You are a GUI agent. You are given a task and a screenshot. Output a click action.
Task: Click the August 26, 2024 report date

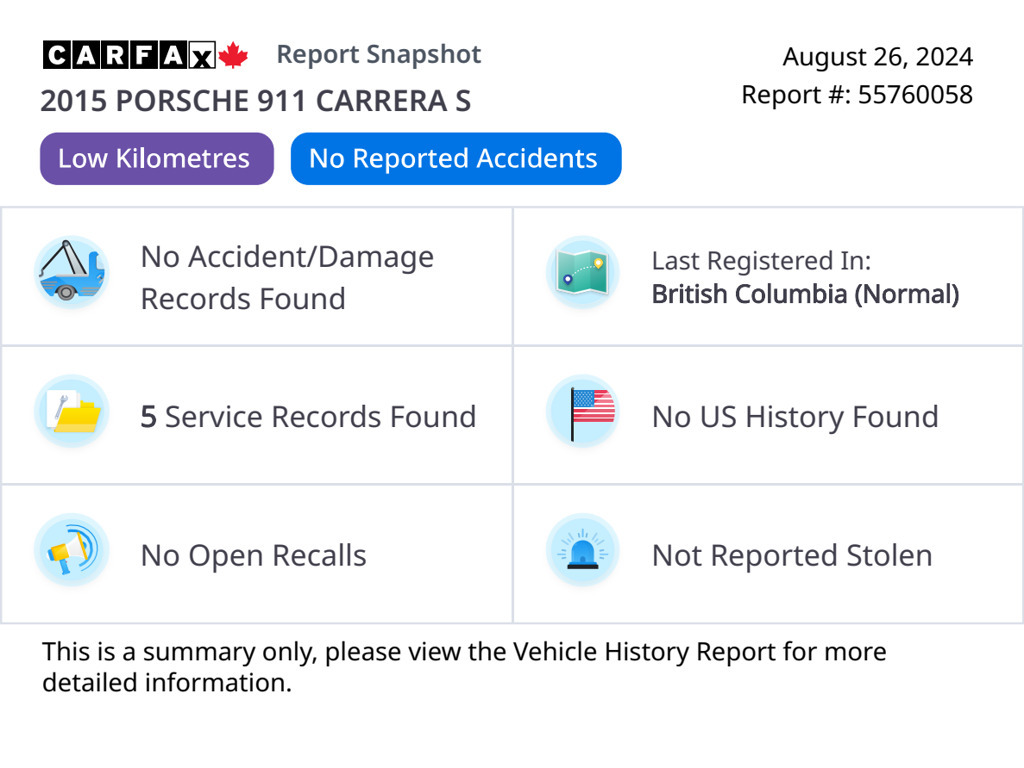(877, 57)
